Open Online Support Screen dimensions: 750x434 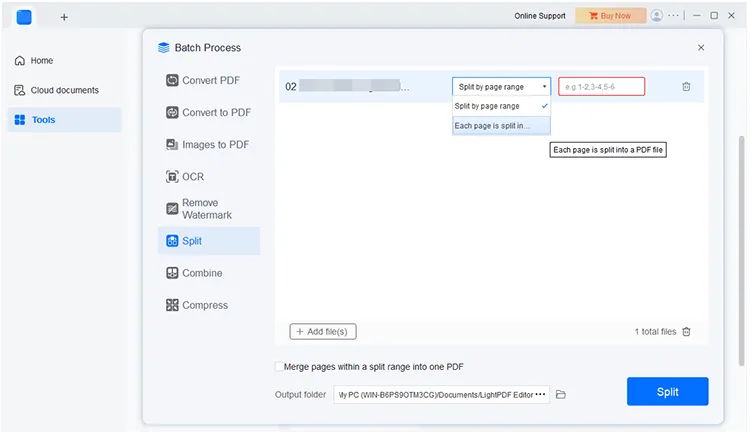(540, 16)
